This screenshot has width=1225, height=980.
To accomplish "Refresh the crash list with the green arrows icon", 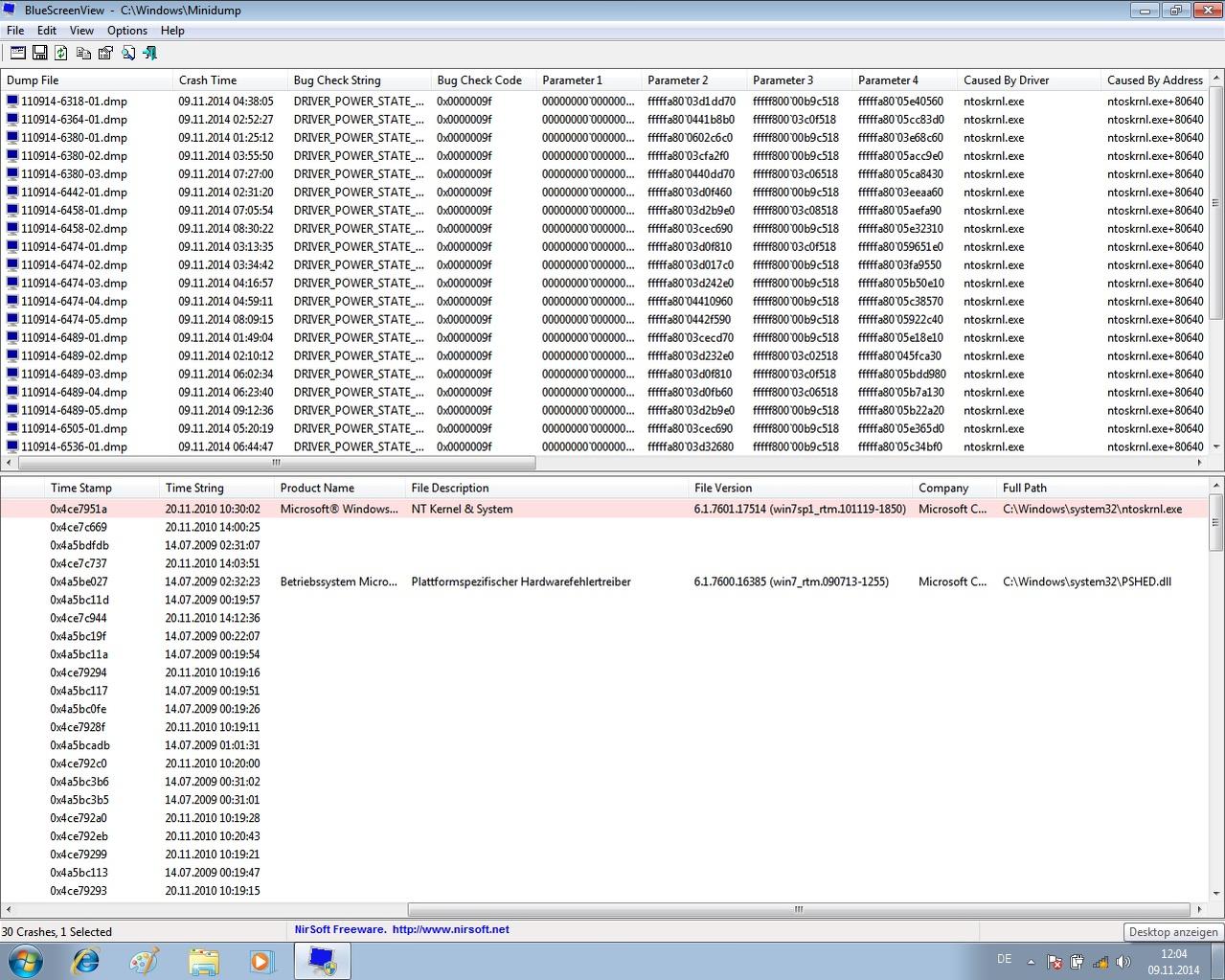I will (x=61, y=53).
